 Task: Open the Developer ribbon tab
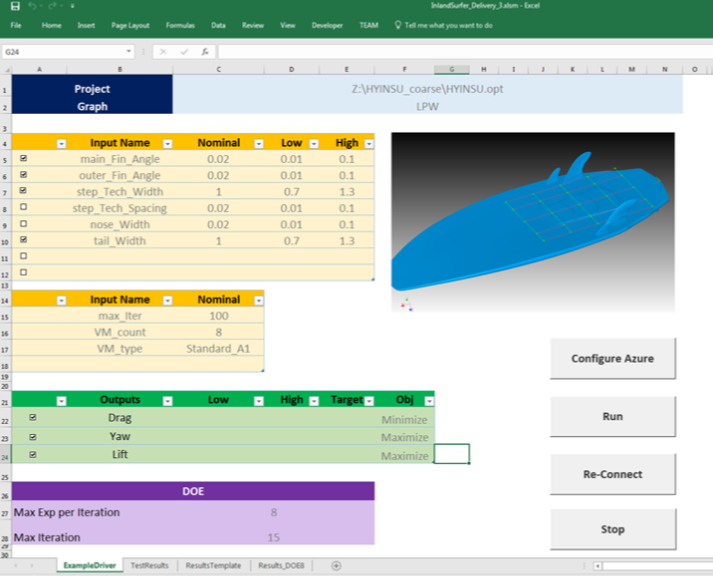click(326, 24)
